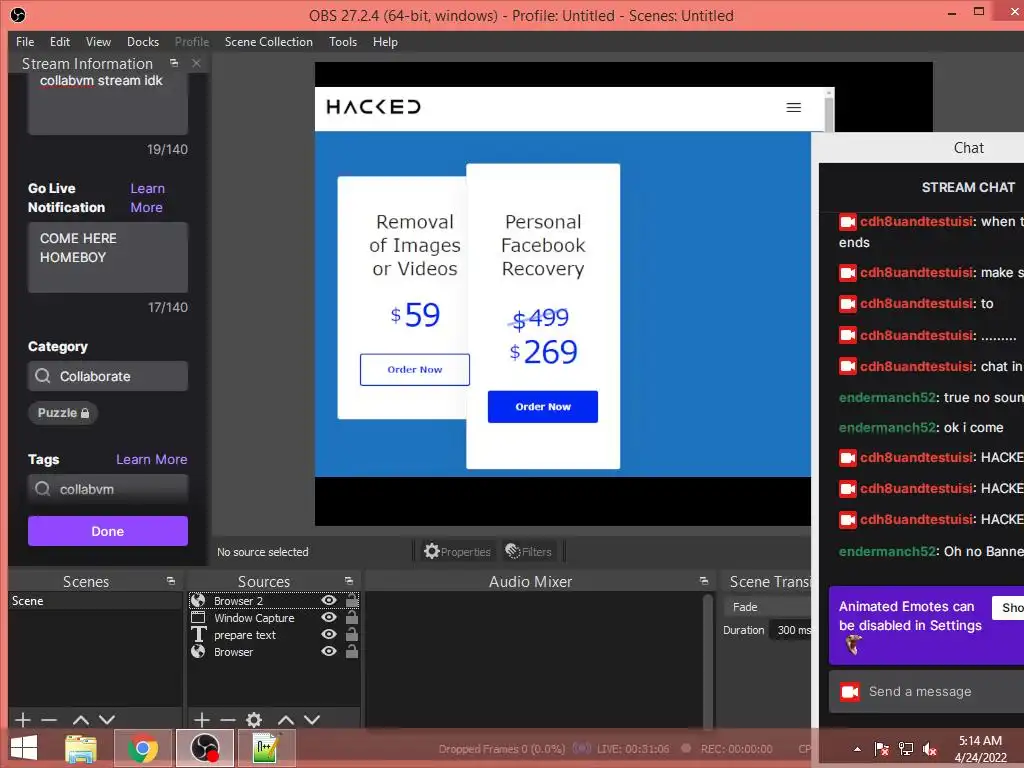Click the Collaborate category search field
1024x768 pixels.
(108, 376)
